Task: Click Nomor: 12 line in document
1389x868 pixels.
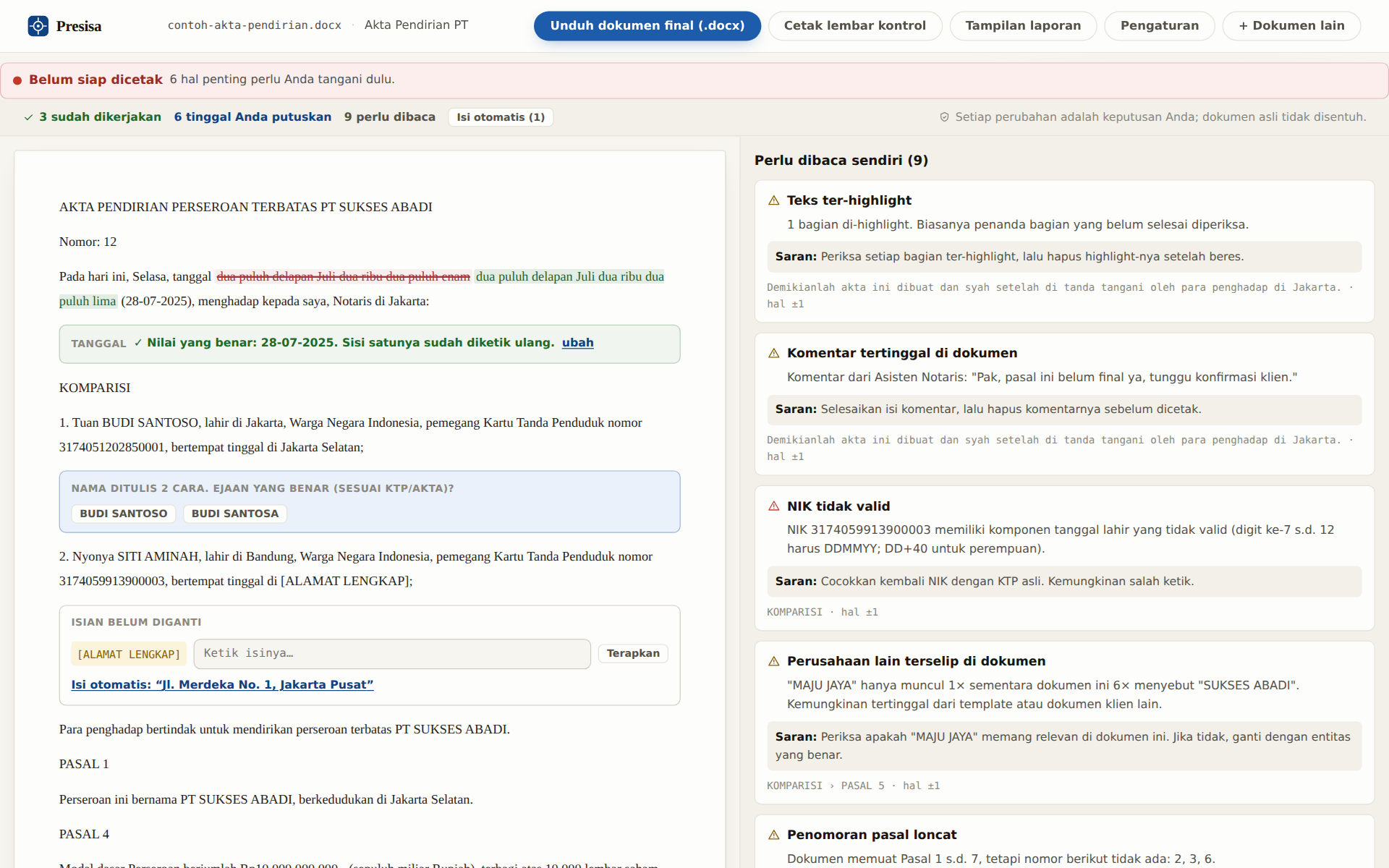Action: click(x=88, y=242)
